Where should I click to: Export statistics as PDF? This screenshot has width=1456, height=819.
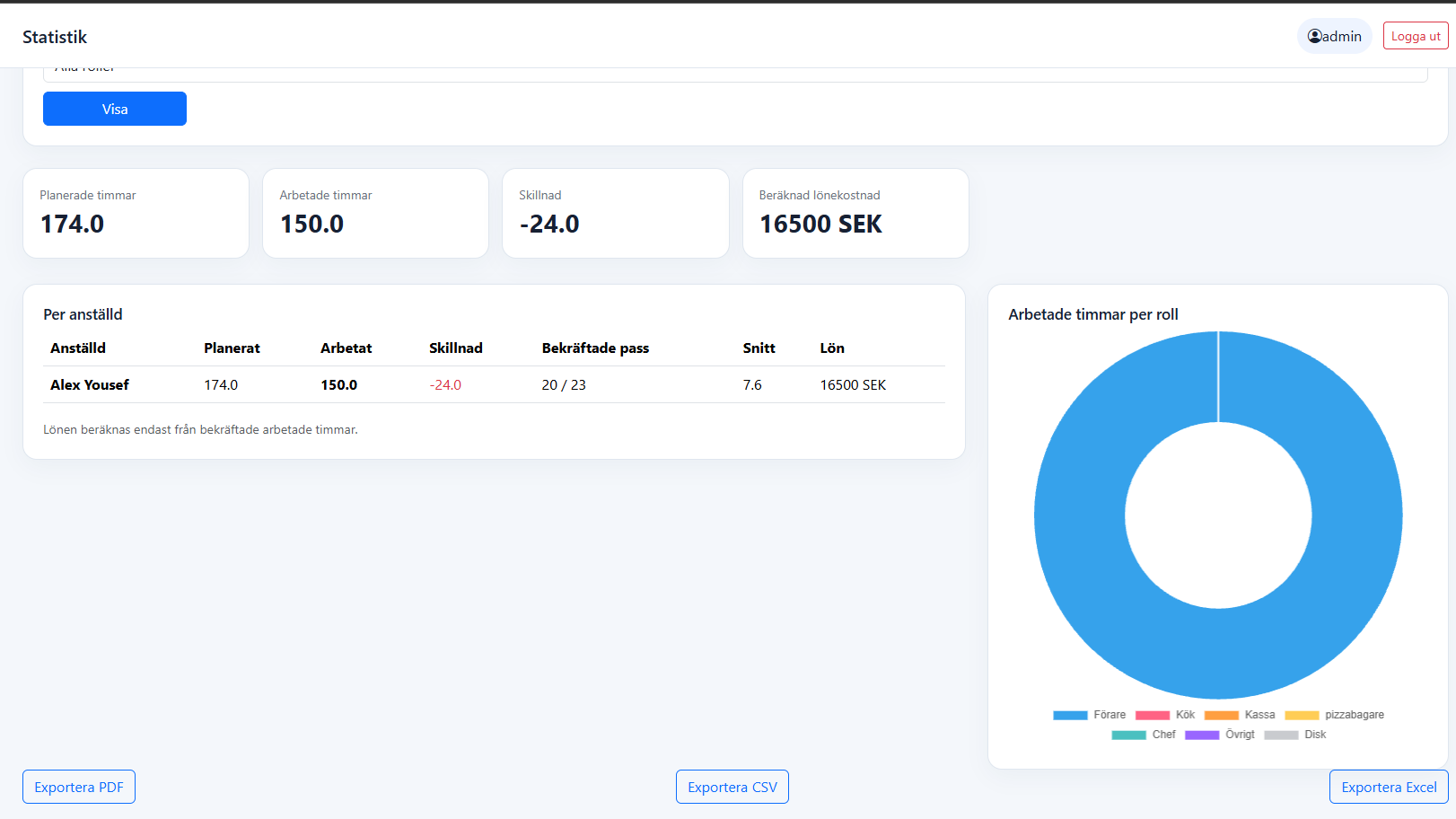(x=79, y=787)
